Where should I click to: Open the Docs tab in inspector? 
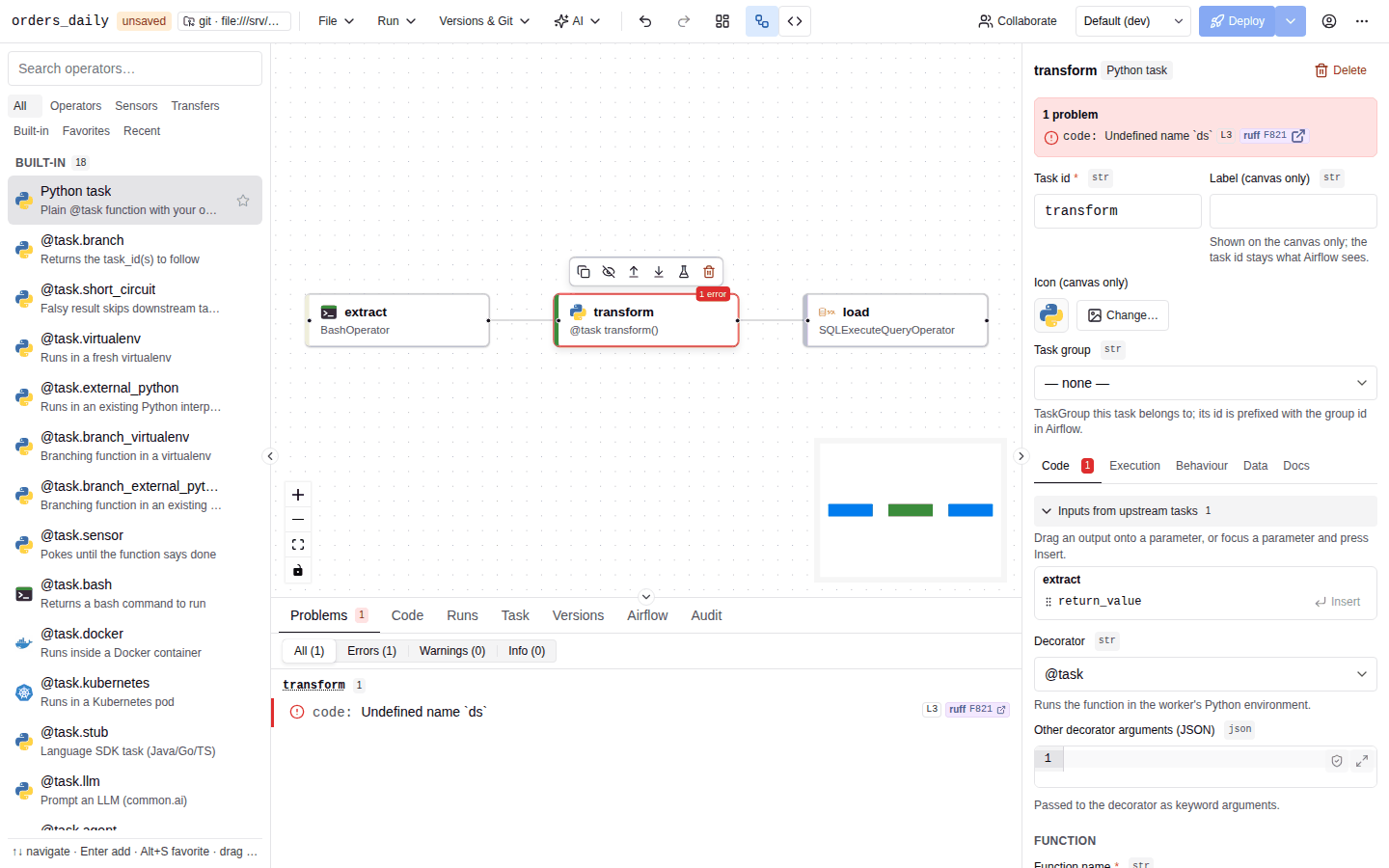[x=1296, y=466]
